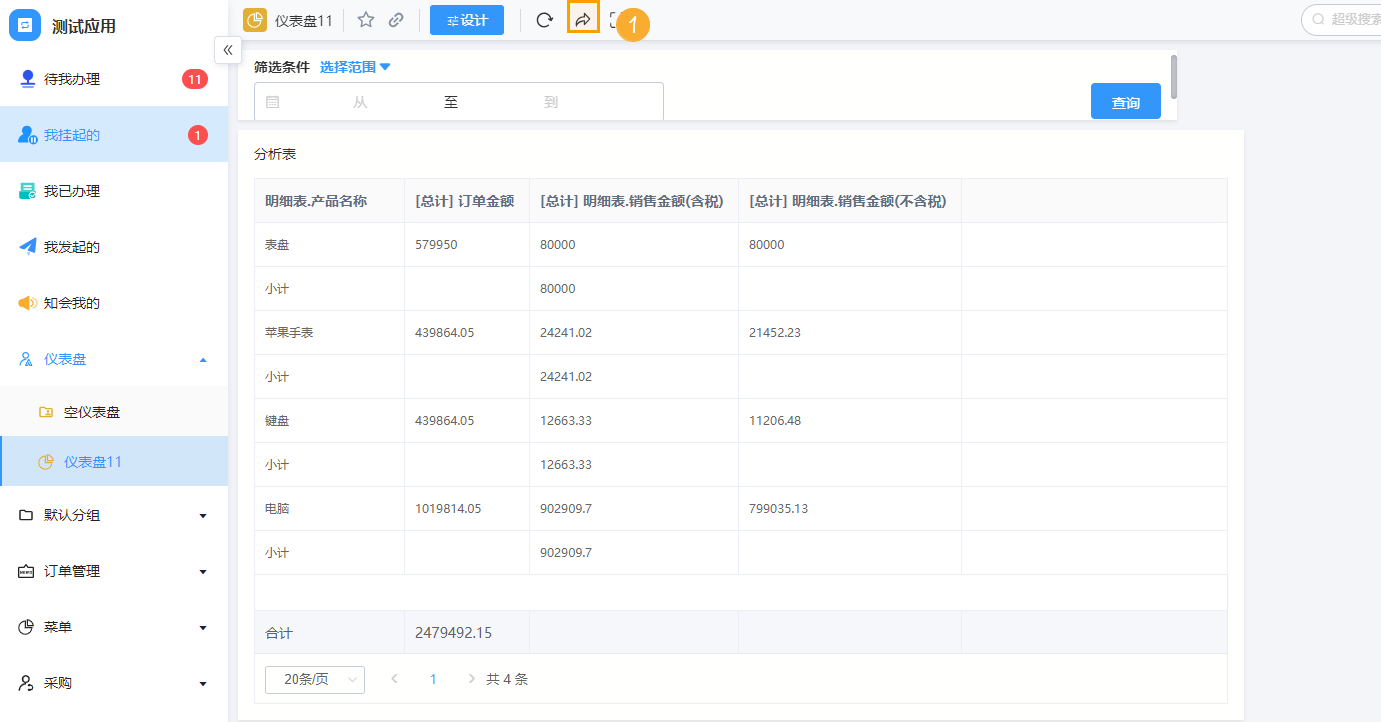This screenshot has height=722, width=1381.
Task: Open 我发起的 menu item
Action: click(x=72, y=247)
